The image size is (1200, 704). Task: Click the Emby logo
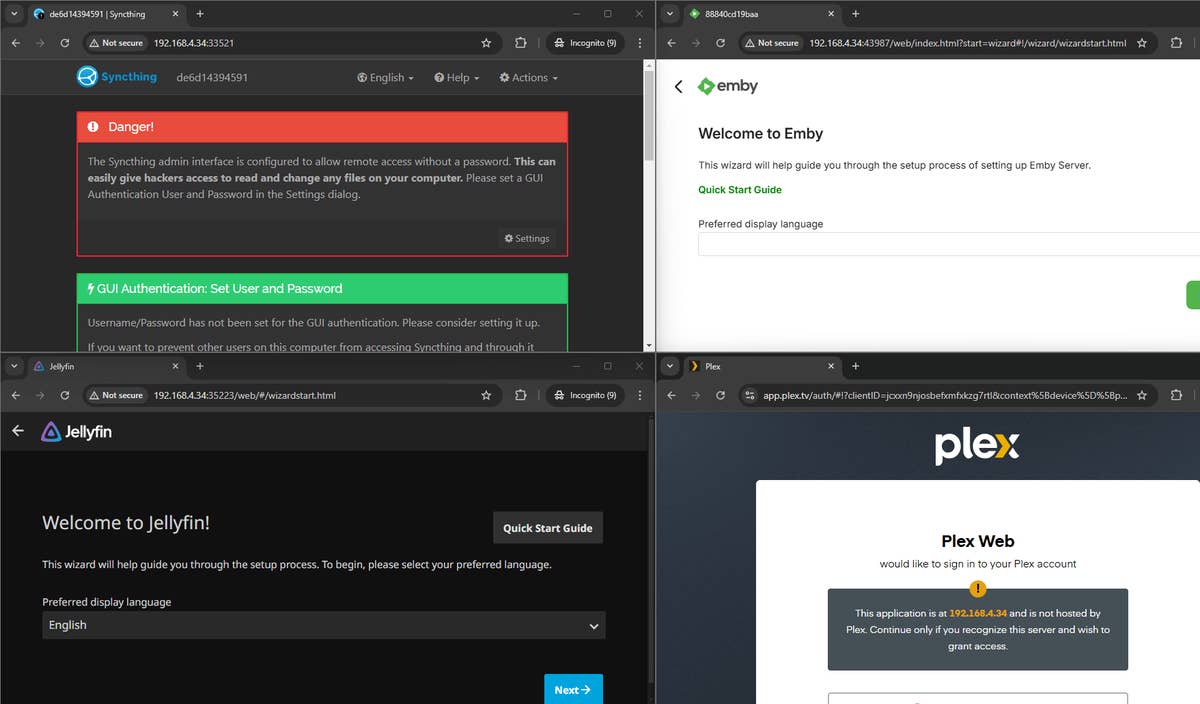pos(728,86)
